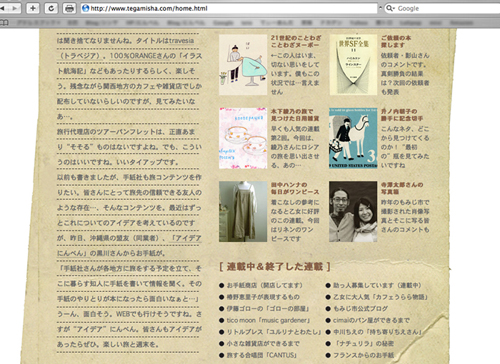Open 椿野恵里子が表現するもの link

[263, 297]
